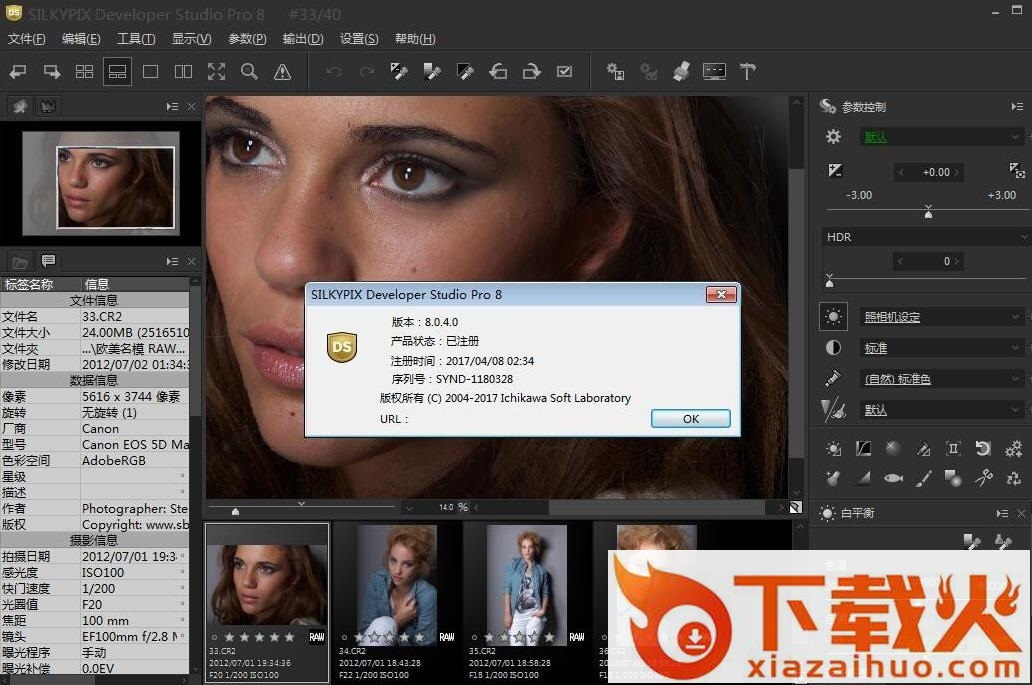The image size is (1032, 685).
Task: Open the scissors trimming tool icon
Action: tap(983, 478)
